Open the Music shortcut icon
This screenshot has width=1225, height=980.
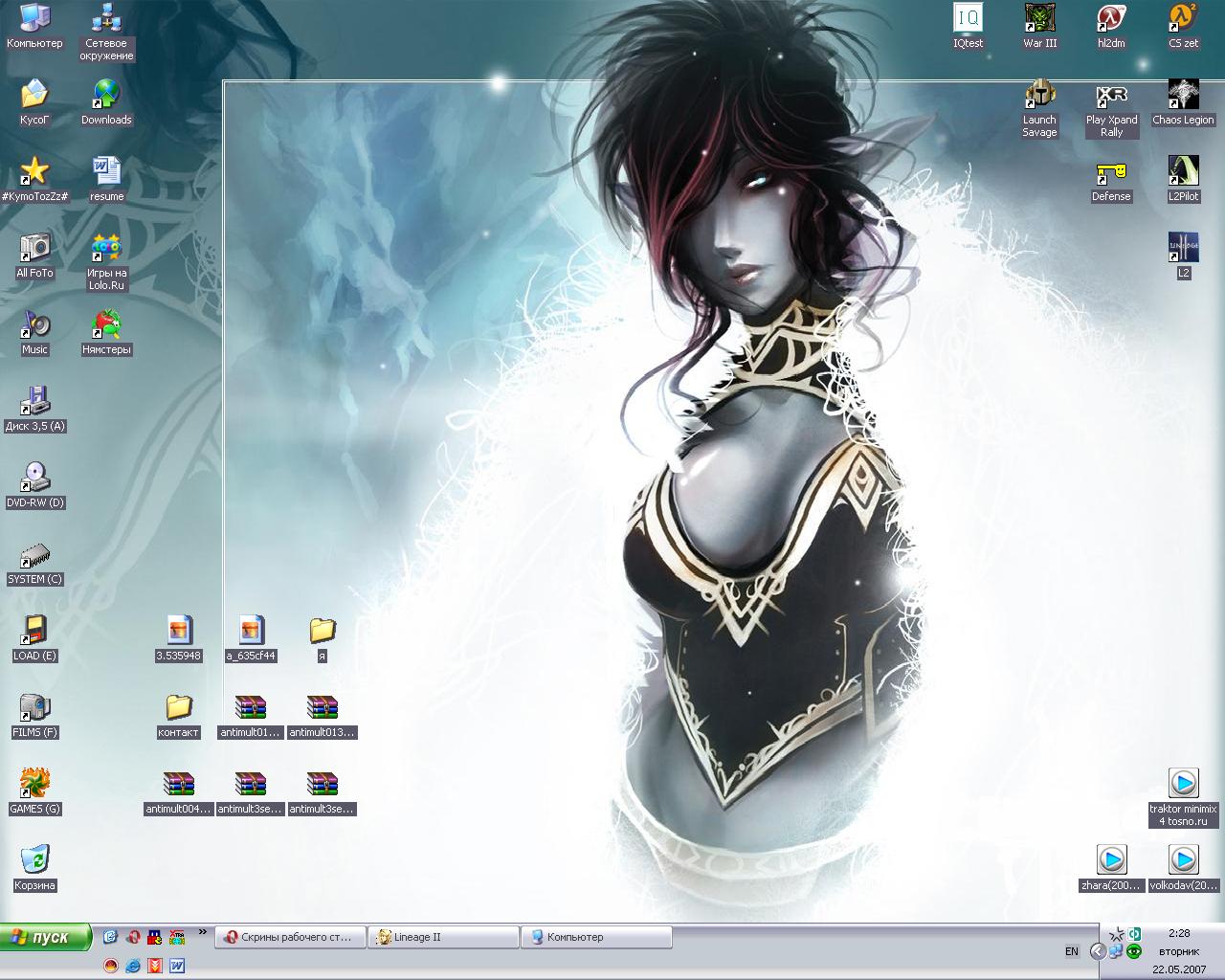pos(34,332)
